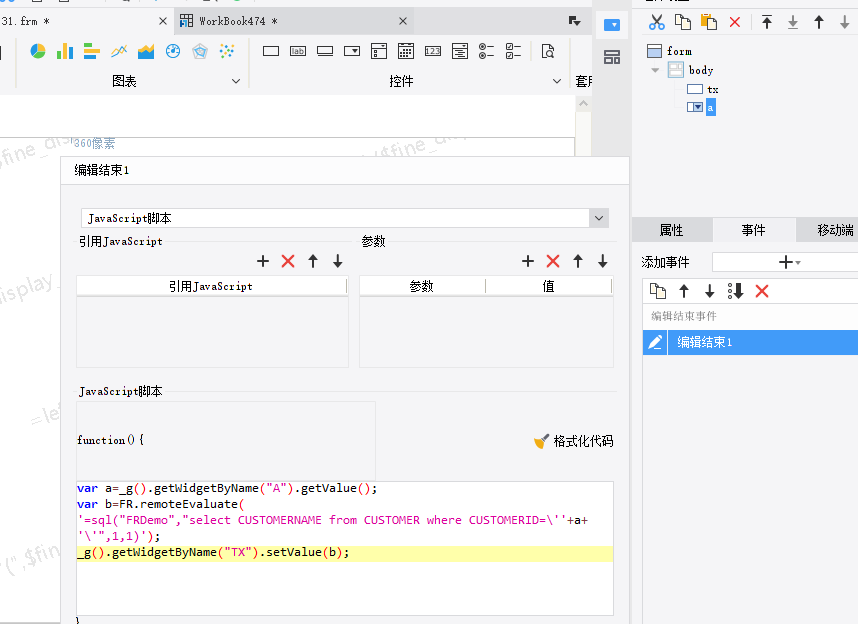Select the tx widget in tree

(712, 89)
